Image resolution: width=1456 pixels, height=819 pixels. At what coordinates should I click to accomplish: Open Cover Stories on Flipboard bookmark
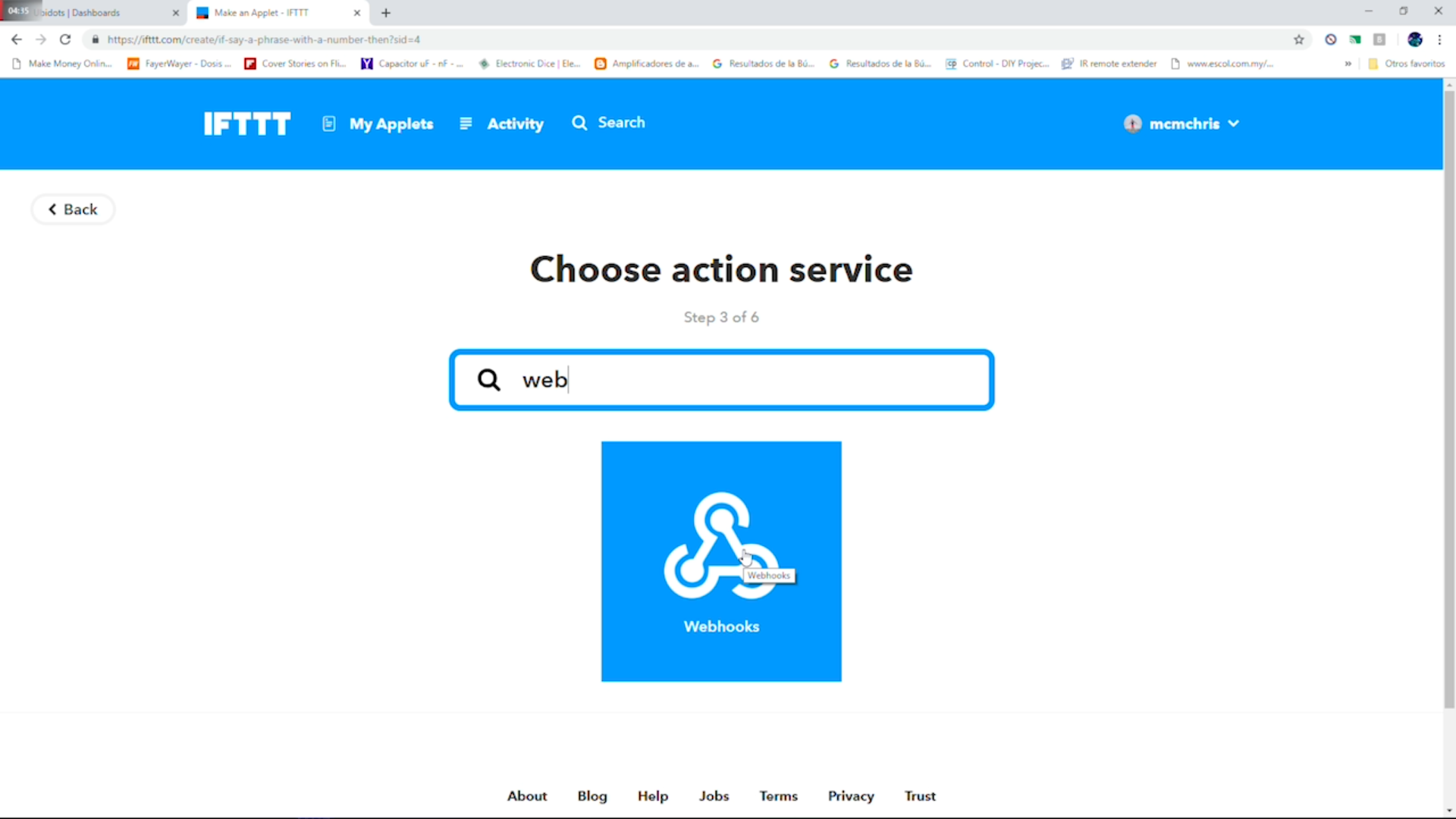[x=295, y=64]
